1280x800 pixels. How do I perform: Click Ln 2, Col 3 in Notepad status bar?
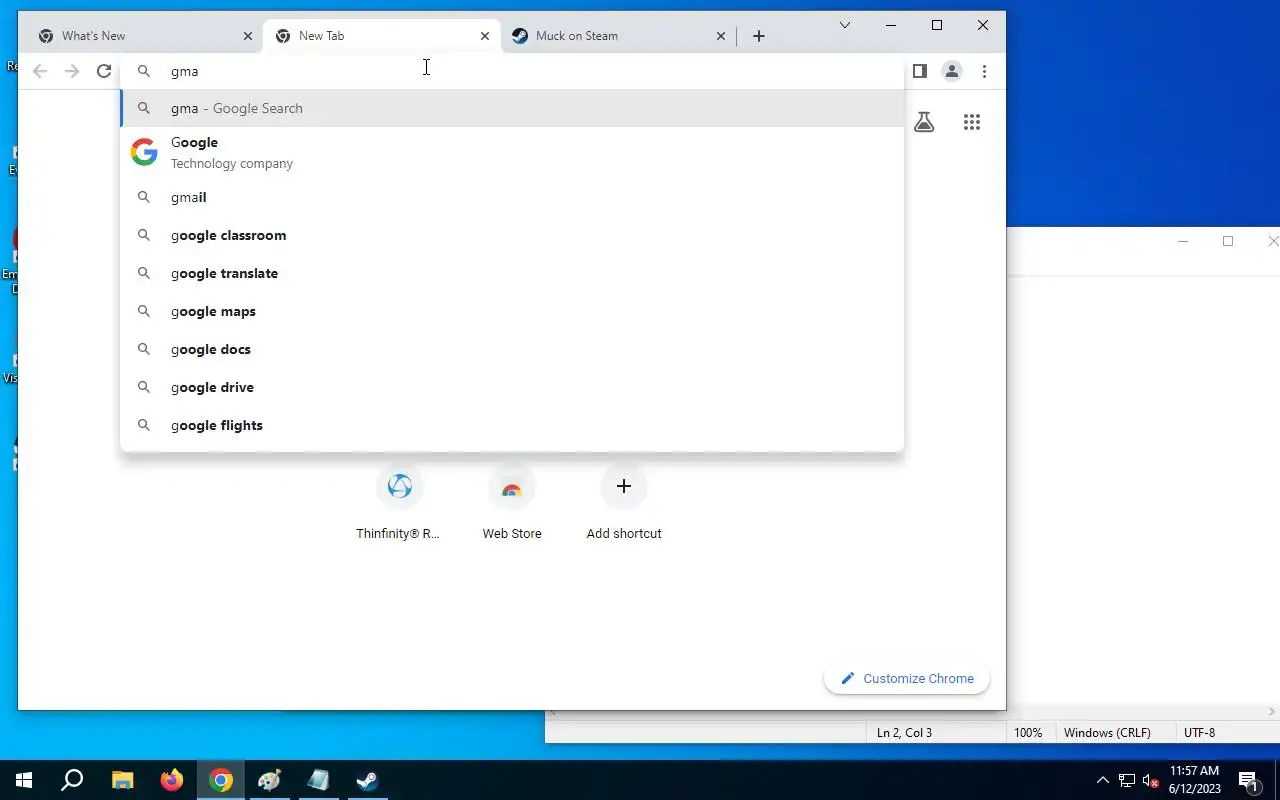(904, 733)
